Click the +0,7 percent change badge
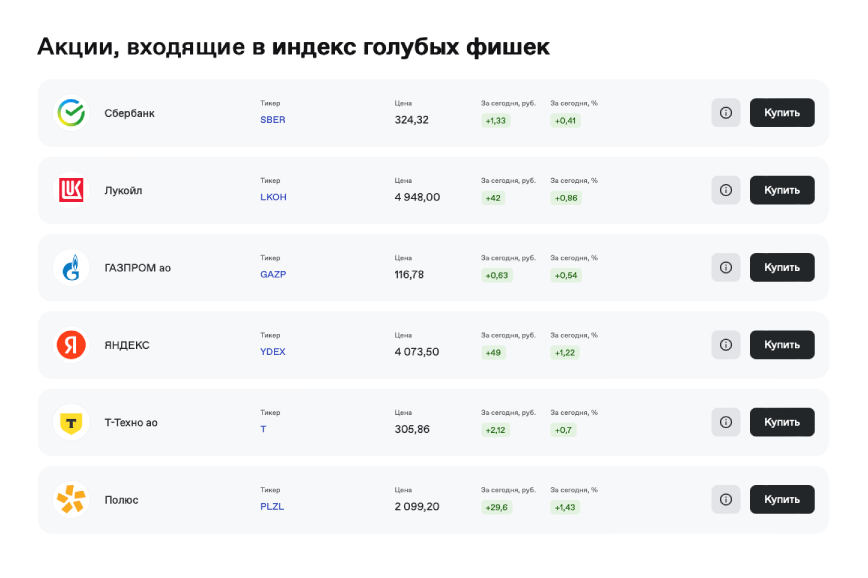 pos(563,430)
